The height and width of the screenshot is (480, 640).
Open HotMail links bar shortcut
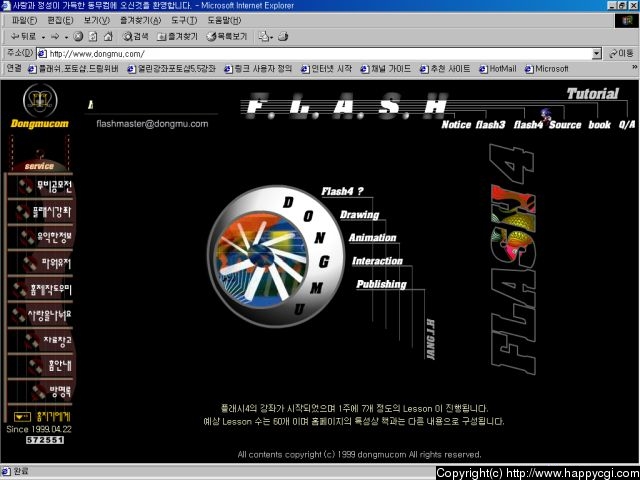pos(498,69)
